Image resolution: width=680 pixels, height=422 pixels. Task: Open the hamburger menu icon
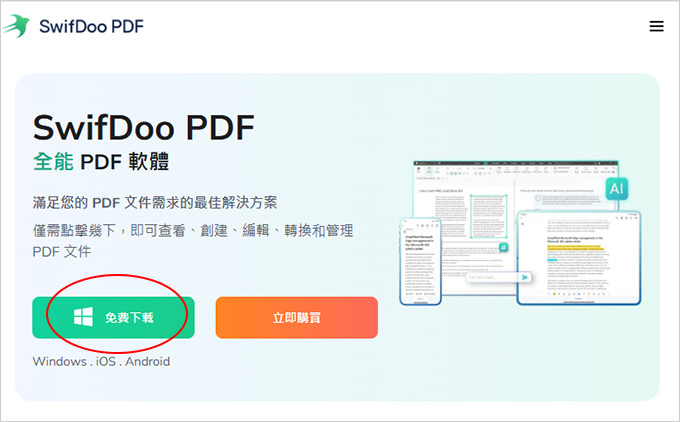tap(656, 26)
